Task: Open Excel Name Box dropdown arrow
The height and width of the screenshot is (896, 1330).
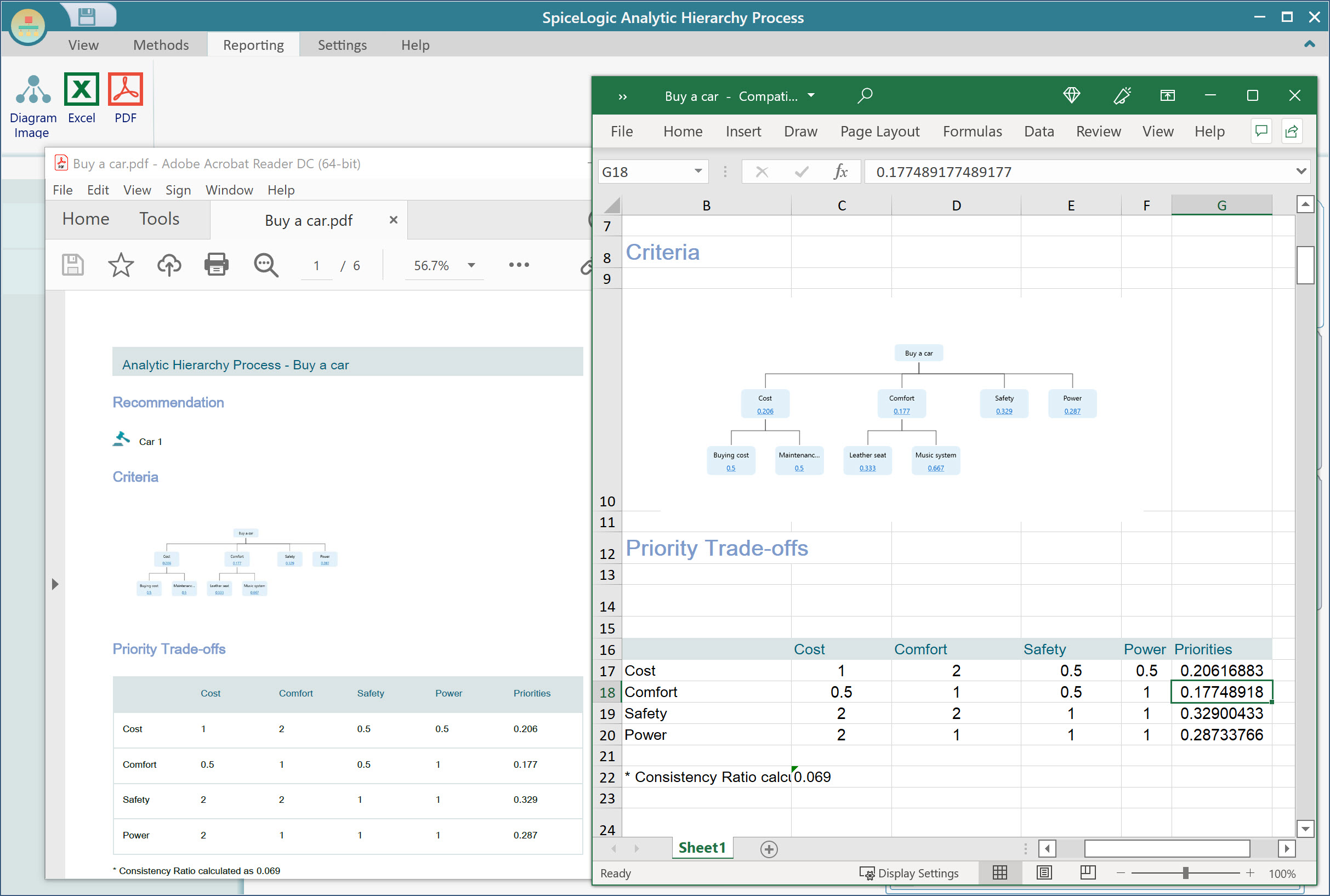Action: click(698, 172)
